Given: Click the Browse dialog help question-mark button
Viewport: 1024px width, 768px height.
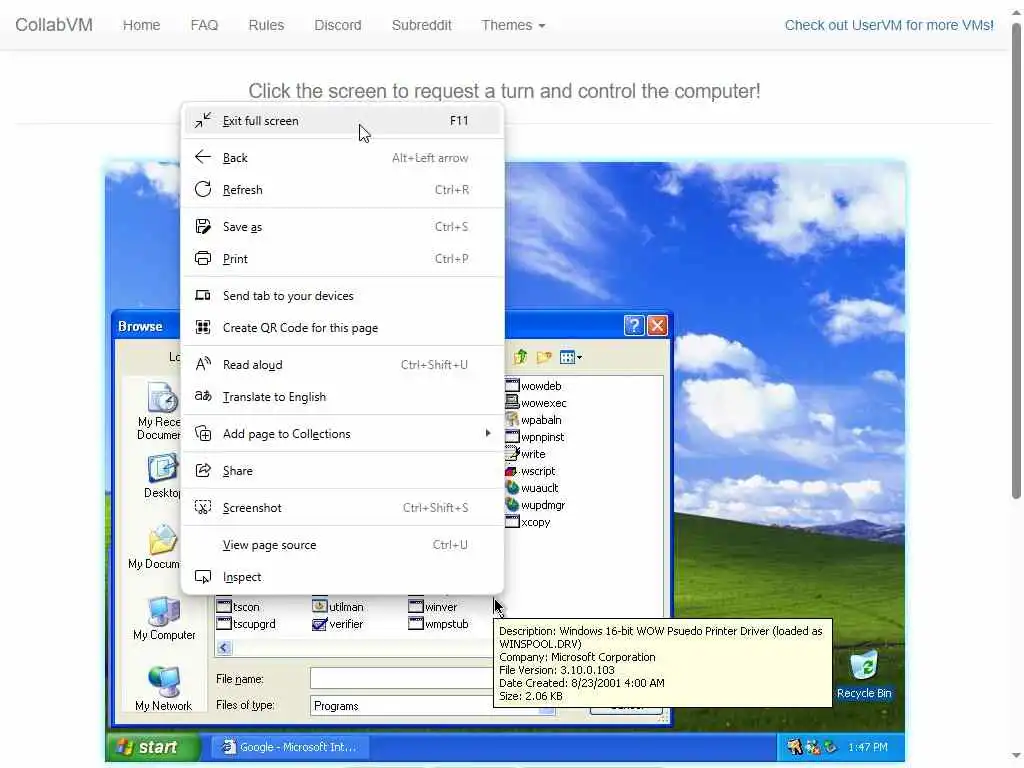Looking at the screenshot, I should coord(633,325).
